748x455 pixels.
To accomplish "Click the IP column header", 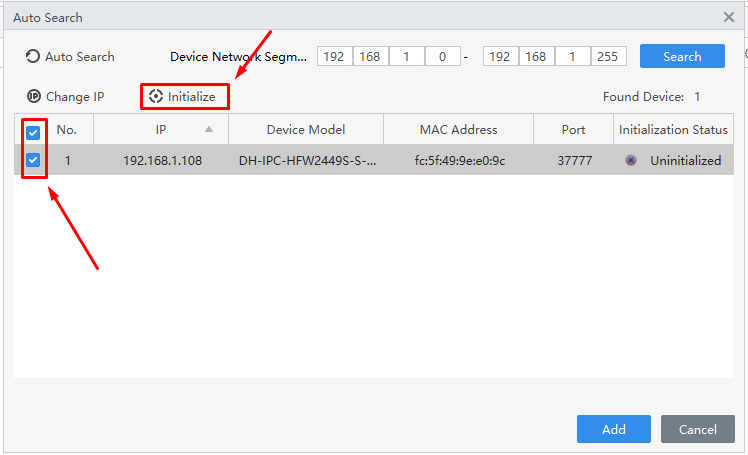I will pos(161,129).
